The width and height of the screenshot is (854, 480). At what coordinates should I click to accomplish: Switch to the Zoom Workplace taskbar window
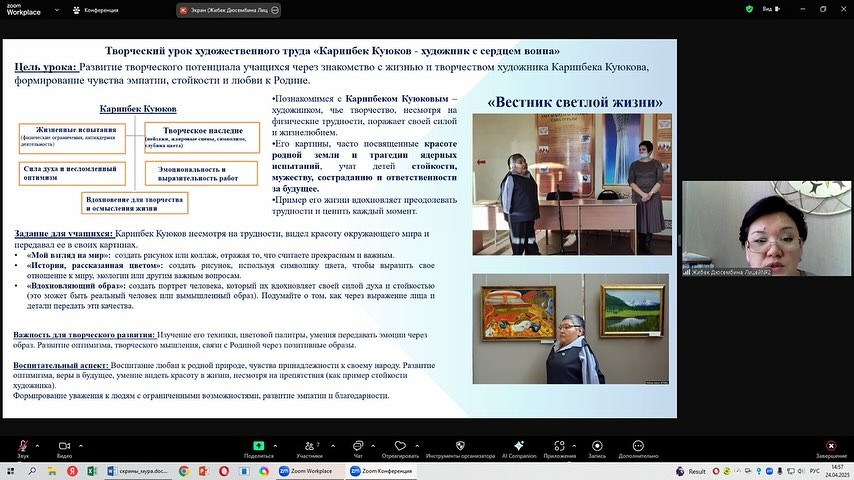tap(310, 471)
